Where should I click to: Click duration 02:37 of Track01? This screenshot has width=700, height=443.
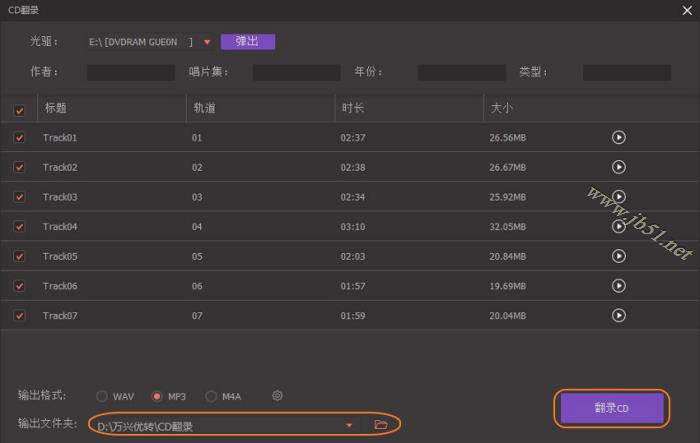click(x=353, y=138)
